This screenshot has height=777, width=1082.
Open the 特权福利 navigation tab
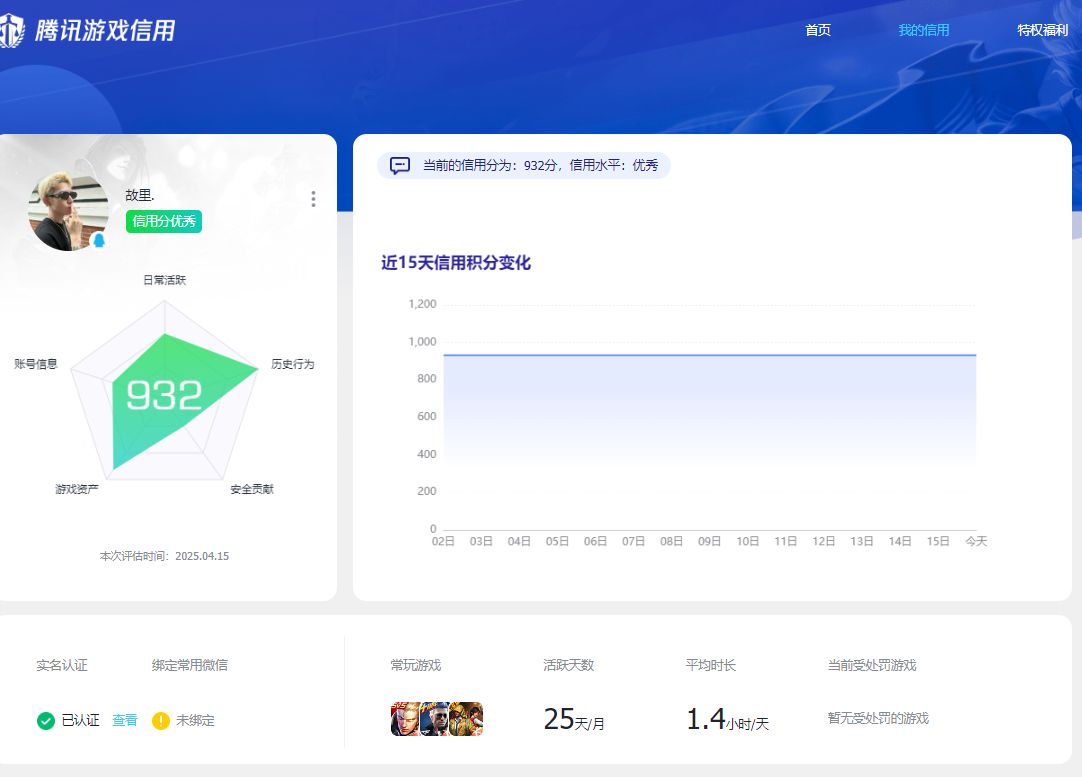tap(1043, 30)
